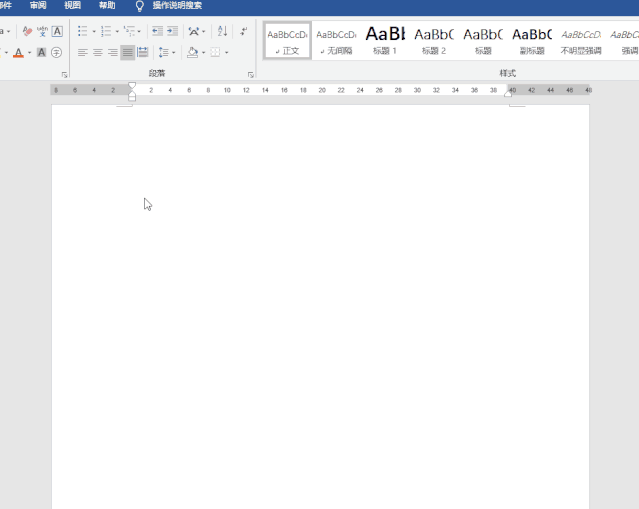Open Asian layout dropdown arrow

204,31
